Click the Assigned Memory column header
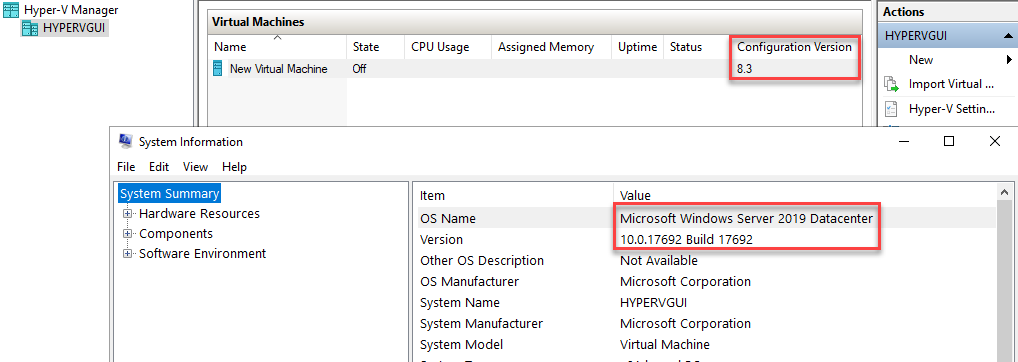Viewport: 1018px width, 362px height. (546, 47)
